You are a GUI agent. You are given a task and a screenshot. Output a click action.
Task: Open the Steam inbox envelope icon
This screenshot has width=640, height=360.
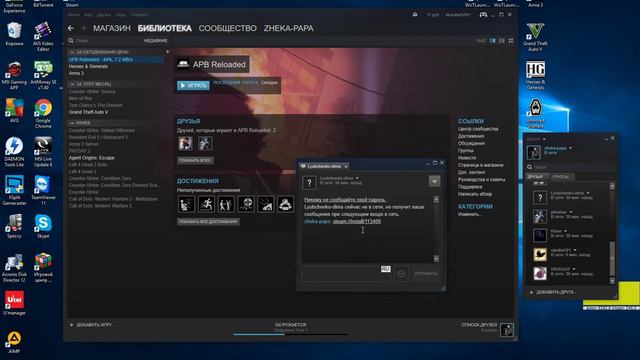(x=415, y=14)
